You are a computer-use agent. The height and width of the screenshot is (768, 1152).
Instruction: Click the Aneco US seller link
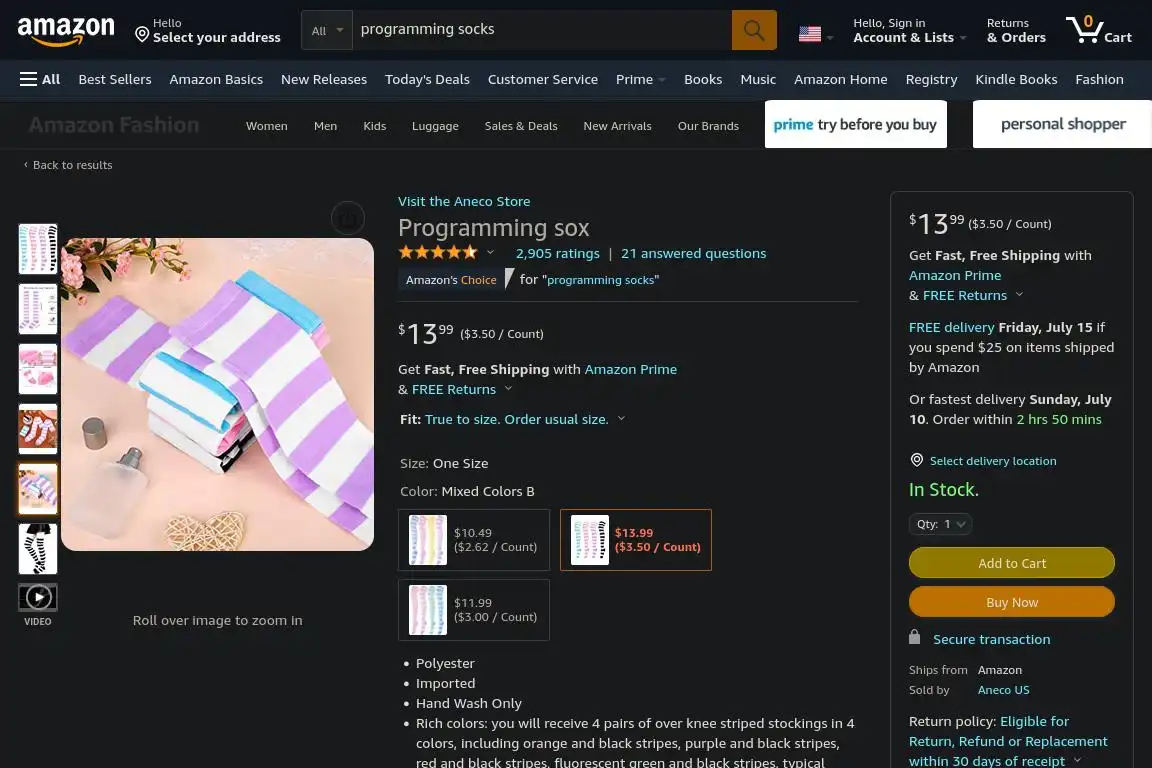[x=1003, y=689]
